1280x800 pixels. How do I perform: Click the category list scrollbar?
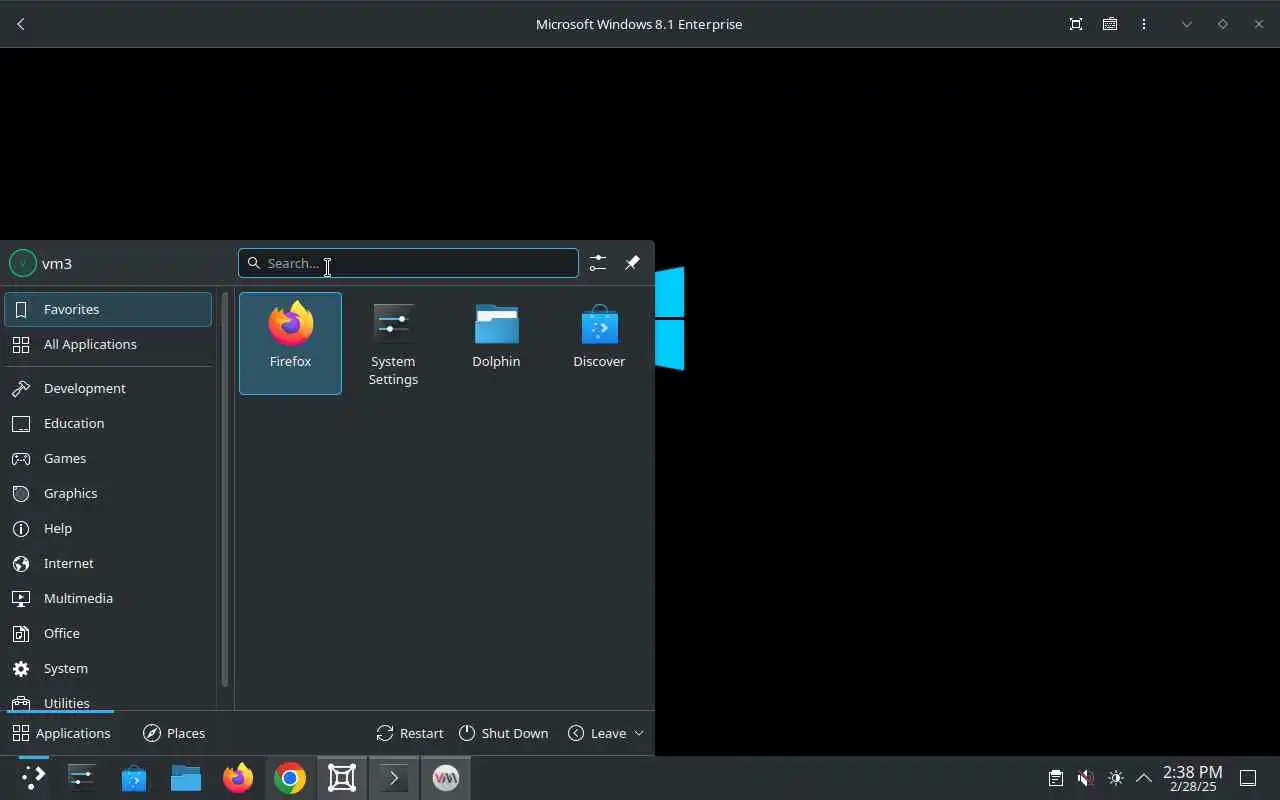225,490
